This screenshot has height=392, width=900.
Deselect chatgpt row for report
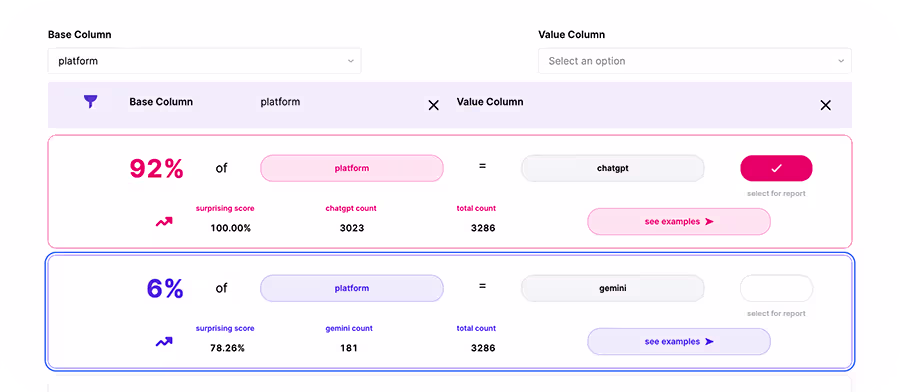coord(777,168)
